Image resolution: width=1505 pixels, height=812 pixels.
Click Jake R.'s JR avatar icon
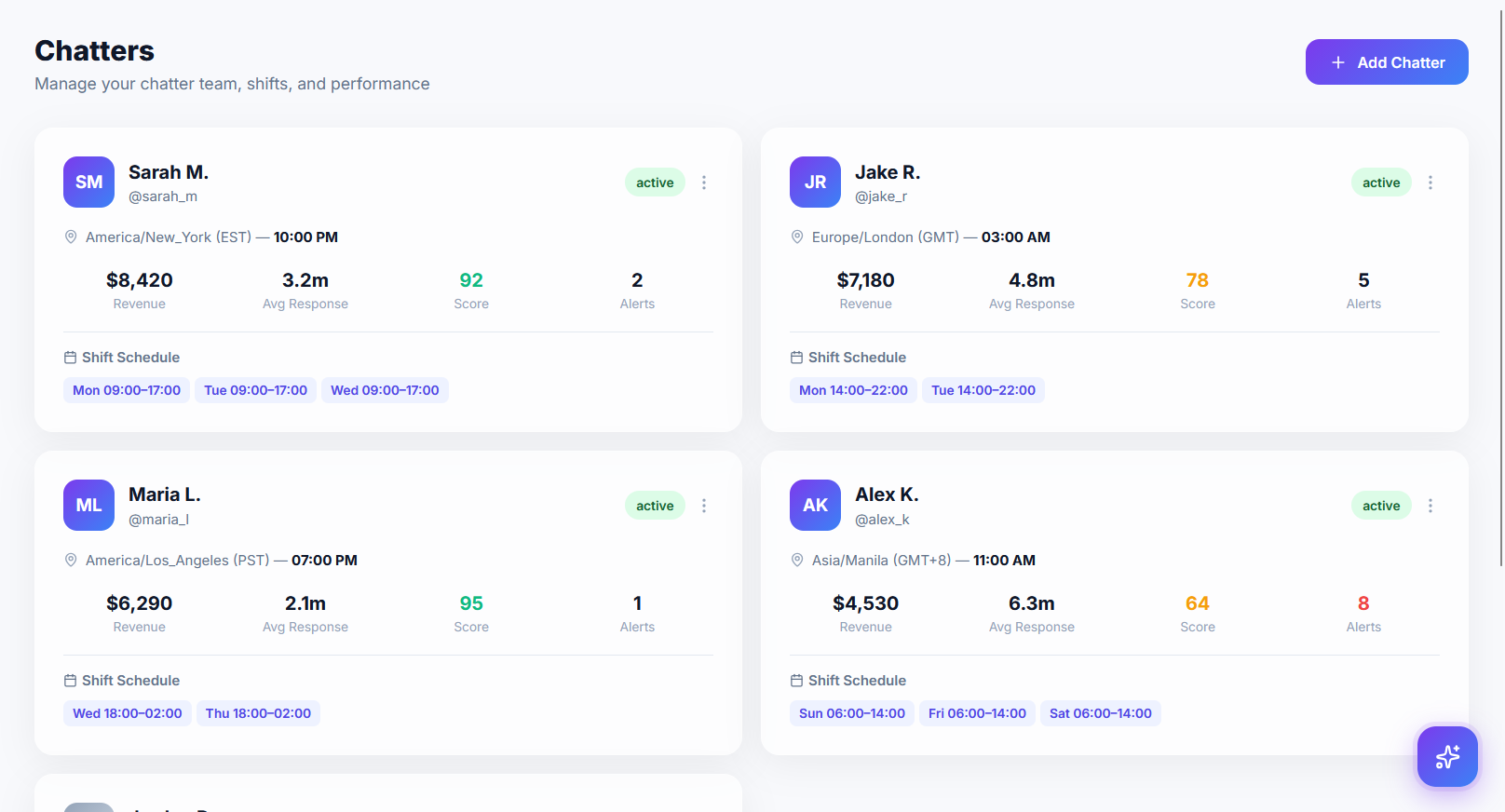pos(815,182)
